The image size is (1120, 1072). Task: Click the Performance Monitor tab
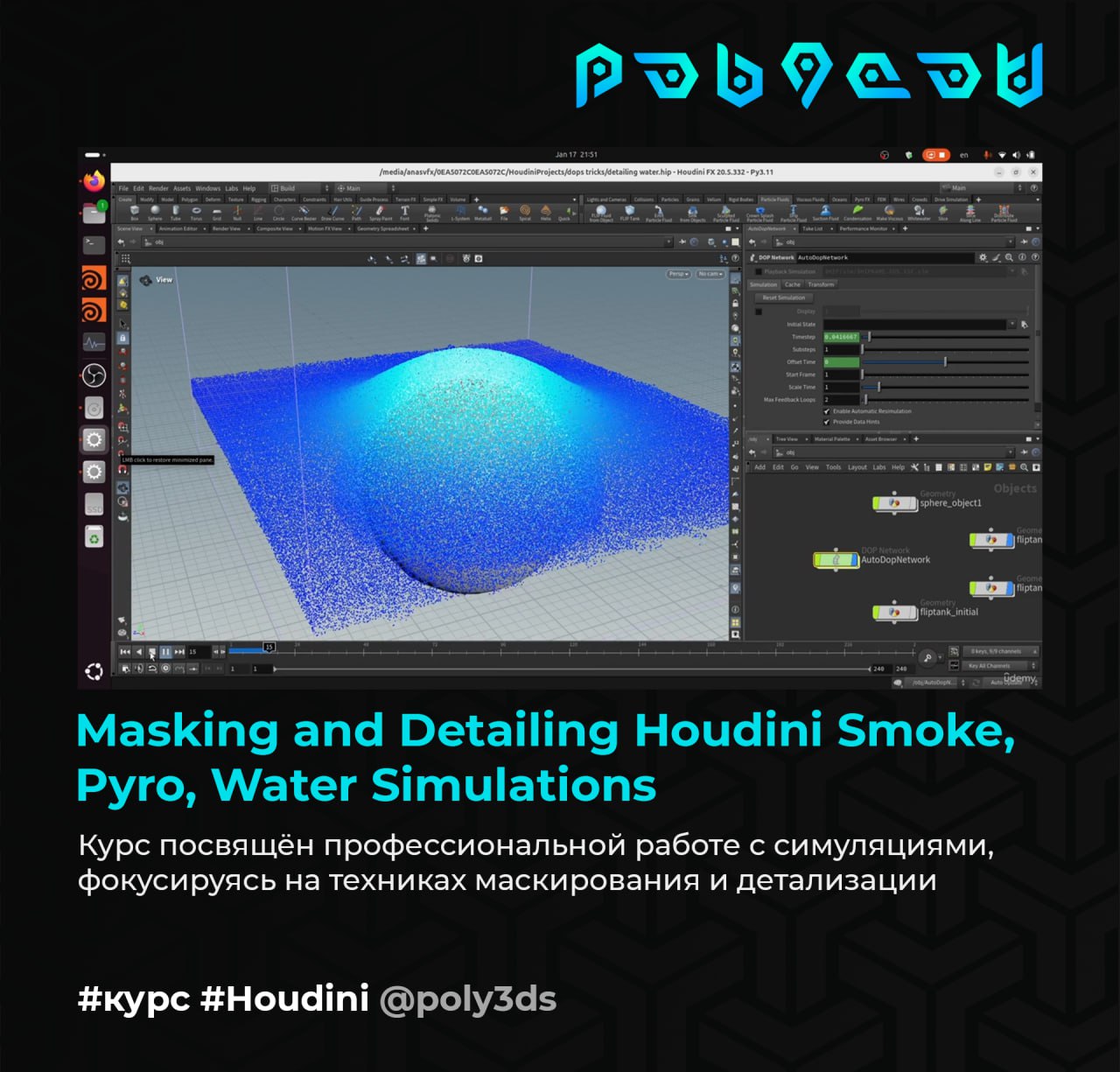click(x=864, y=228)
